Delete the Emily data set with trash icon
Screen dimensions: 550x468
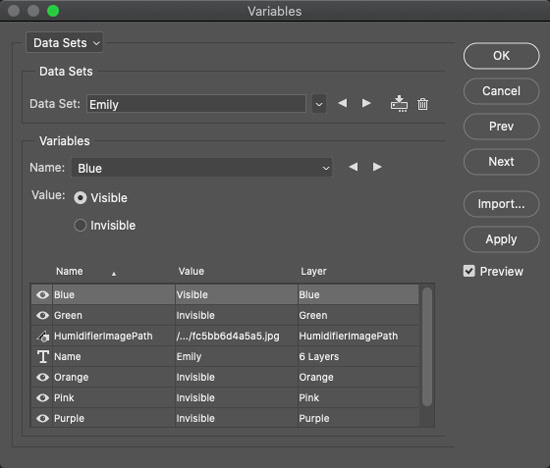click(423, 104)
